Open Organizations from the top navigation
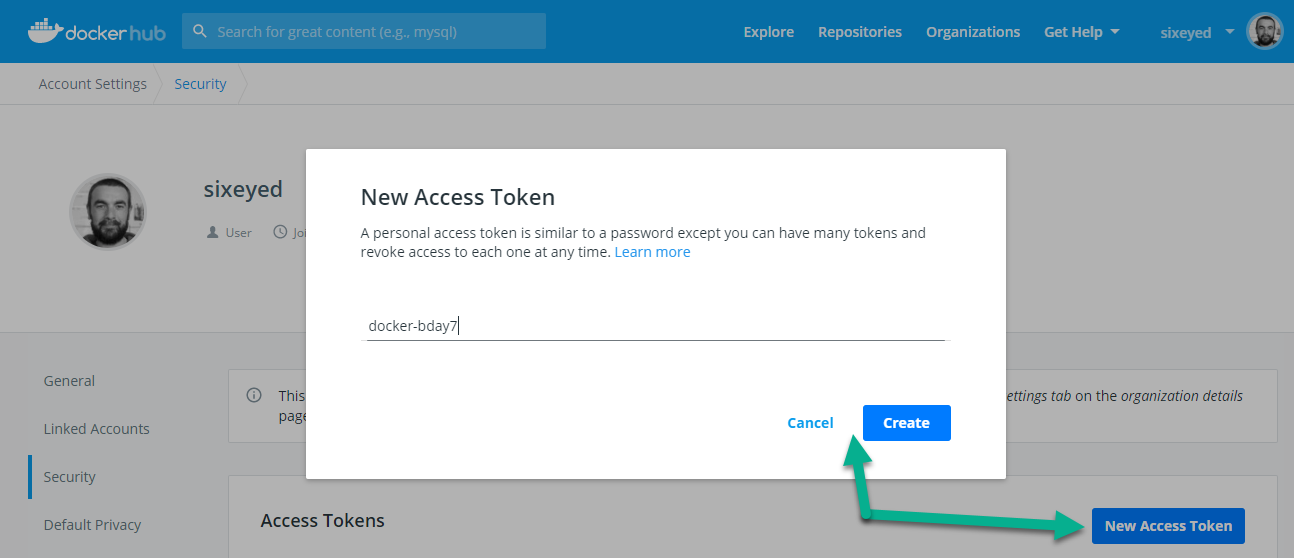The image size is (1294, 558). [x=972, y=32]
